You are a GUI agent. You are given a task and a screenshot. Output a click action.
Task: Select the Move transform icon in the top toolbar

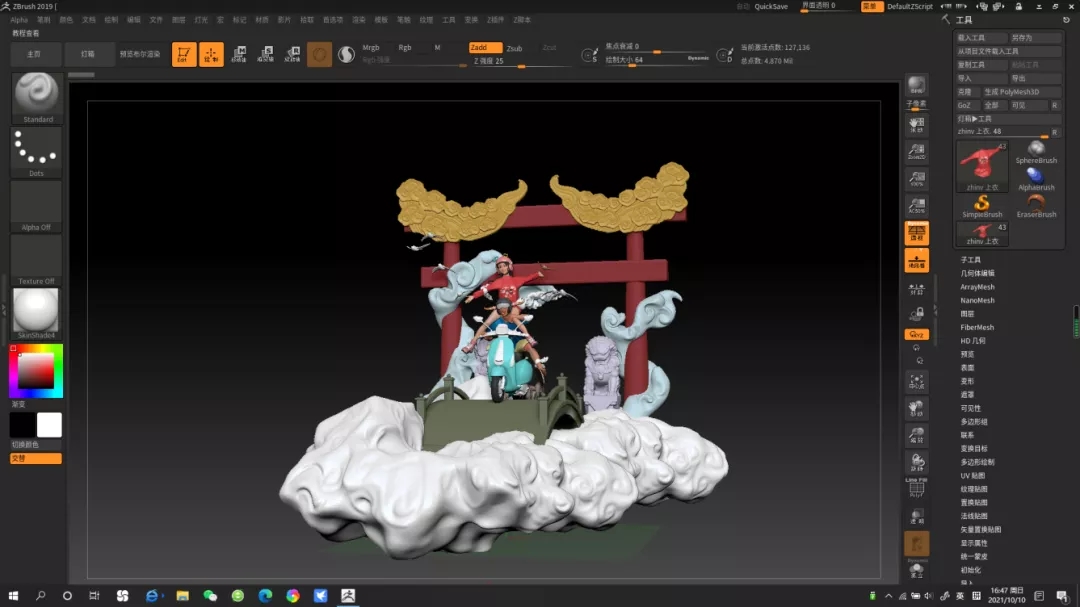point(238,54)
